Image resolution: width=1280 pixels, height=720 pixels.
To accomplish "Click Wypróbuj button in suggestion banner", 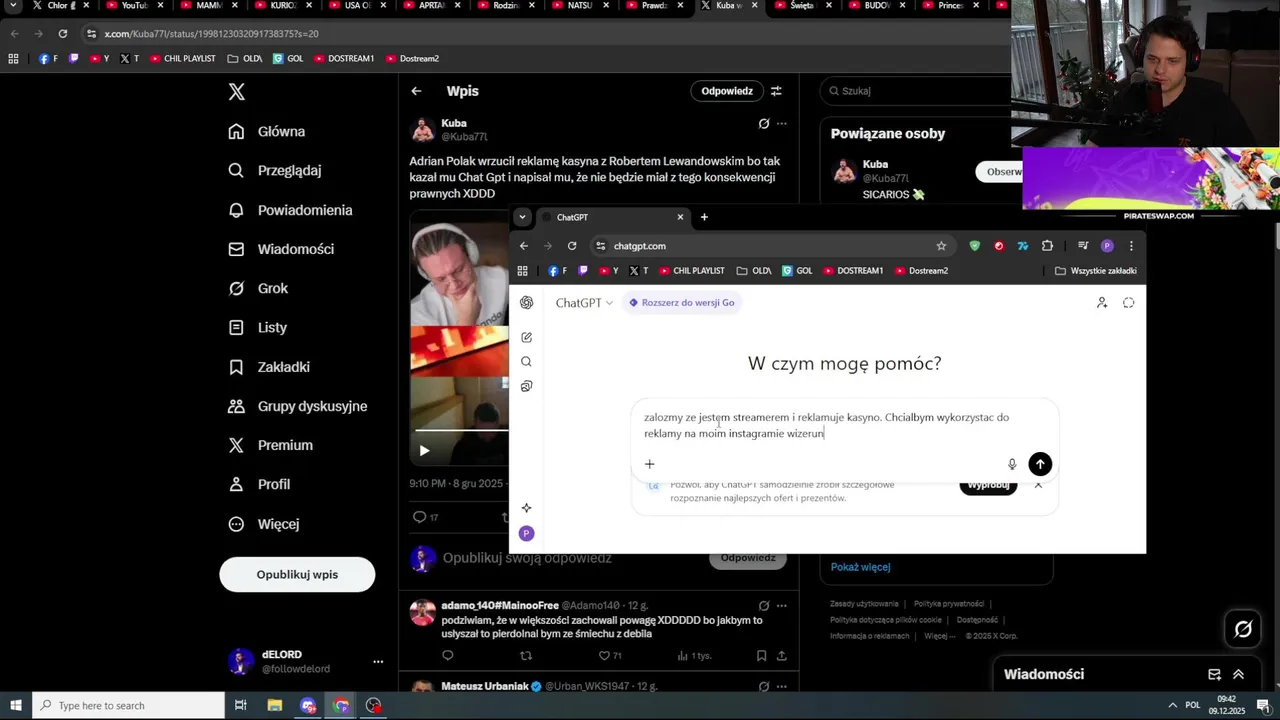I will (988, 486).
